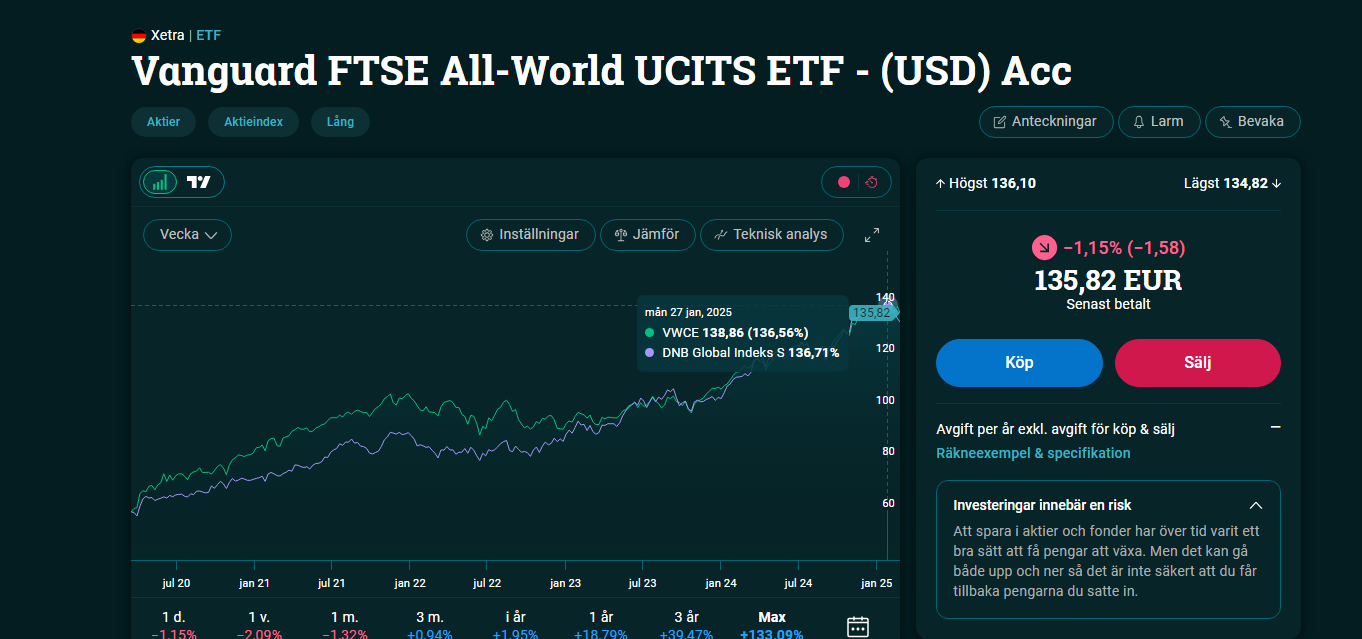Click the red live streaming dot
1362x639 pixels.
(843, 182)
